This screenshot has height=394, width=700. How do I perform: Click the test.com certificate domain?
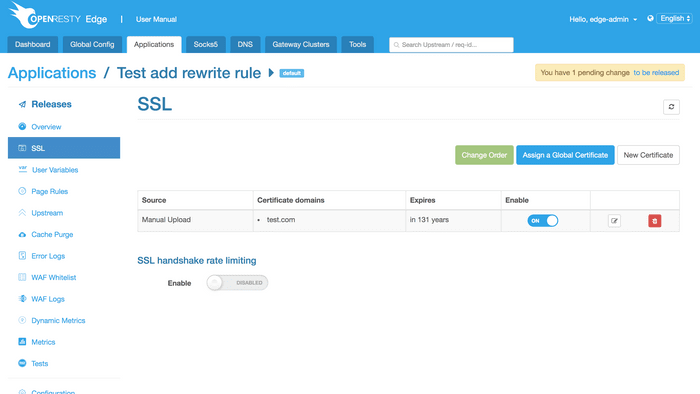pos(281,220)
